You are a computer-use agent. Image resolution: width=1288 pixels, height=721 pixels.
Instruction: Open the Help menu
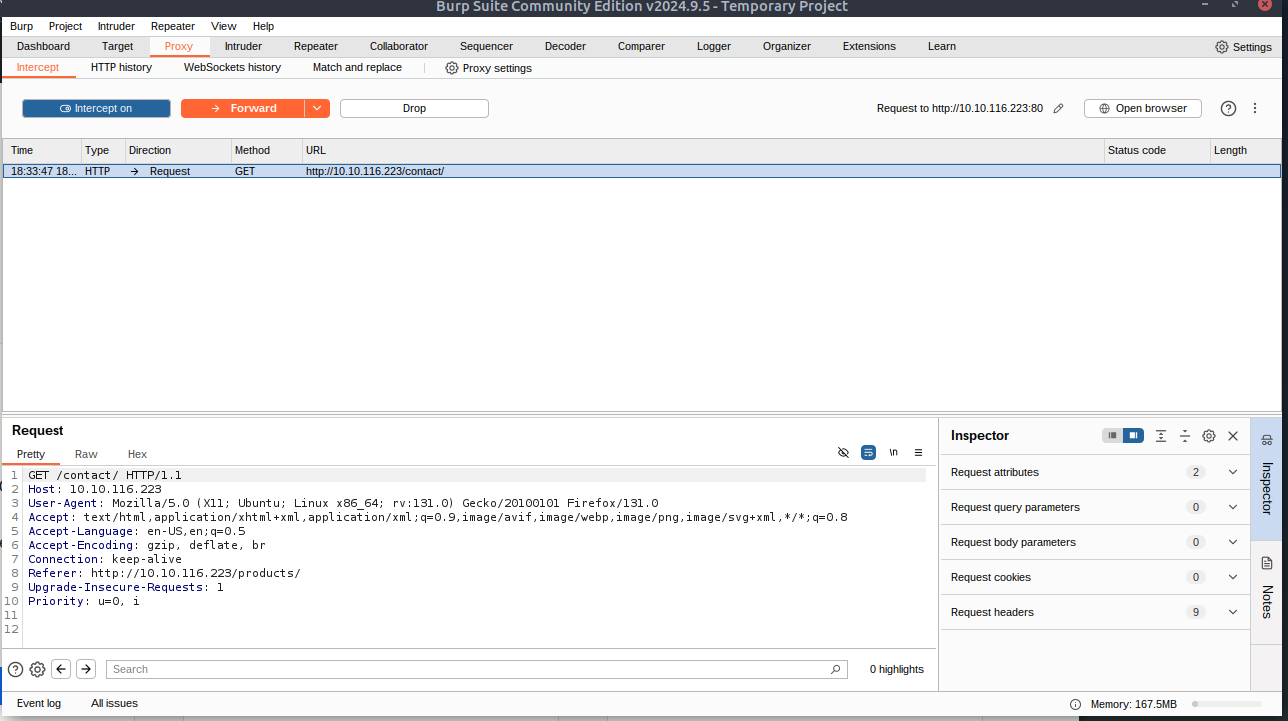[263, 26]
